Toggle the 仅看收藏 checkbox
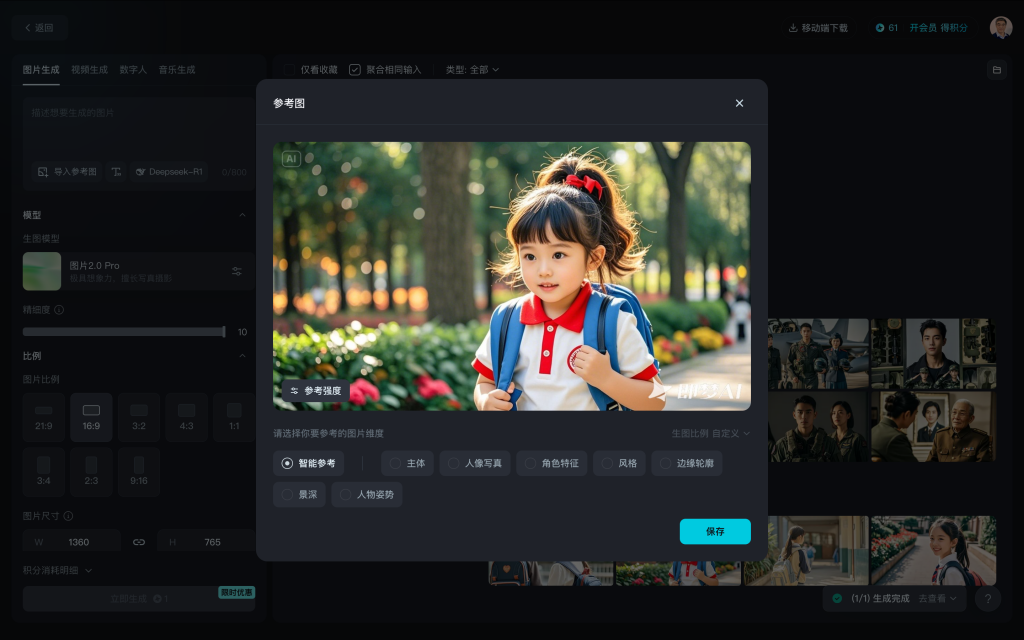Viewport: 1024px width, 640px height. (289, 70)
